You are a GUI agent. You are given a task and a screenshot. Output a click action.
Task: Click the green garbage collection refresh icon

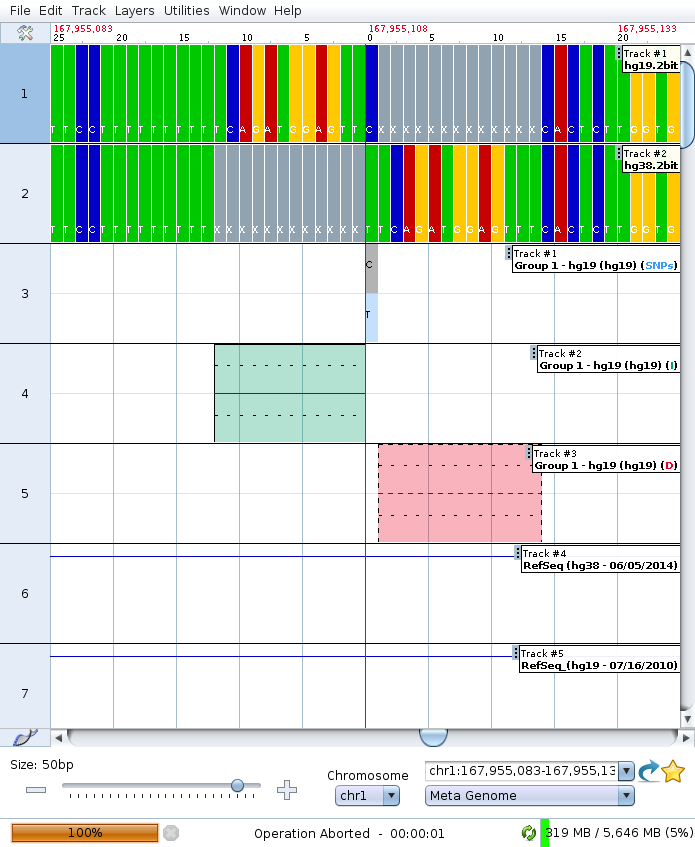pyautogui.click(x=528, y=832)
